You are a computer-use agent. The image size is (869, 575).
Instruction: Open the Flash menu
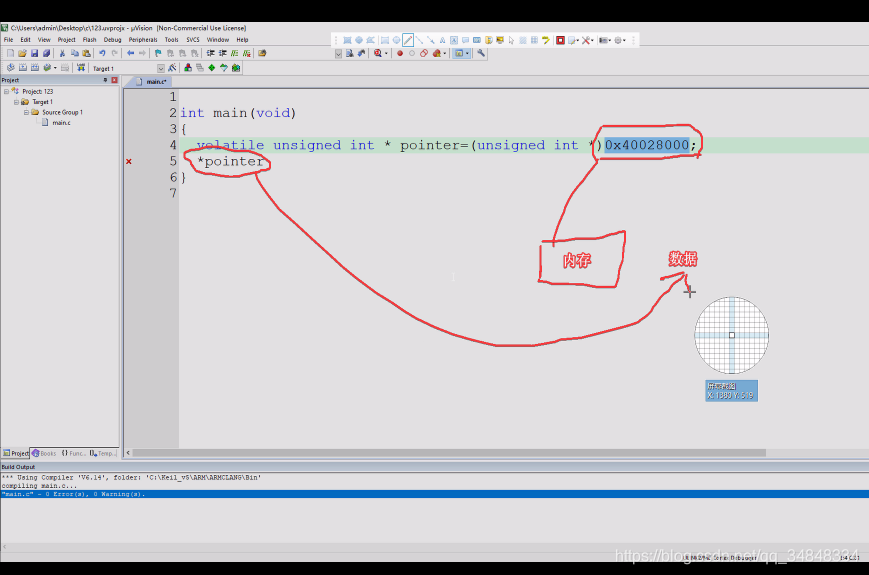89,40
